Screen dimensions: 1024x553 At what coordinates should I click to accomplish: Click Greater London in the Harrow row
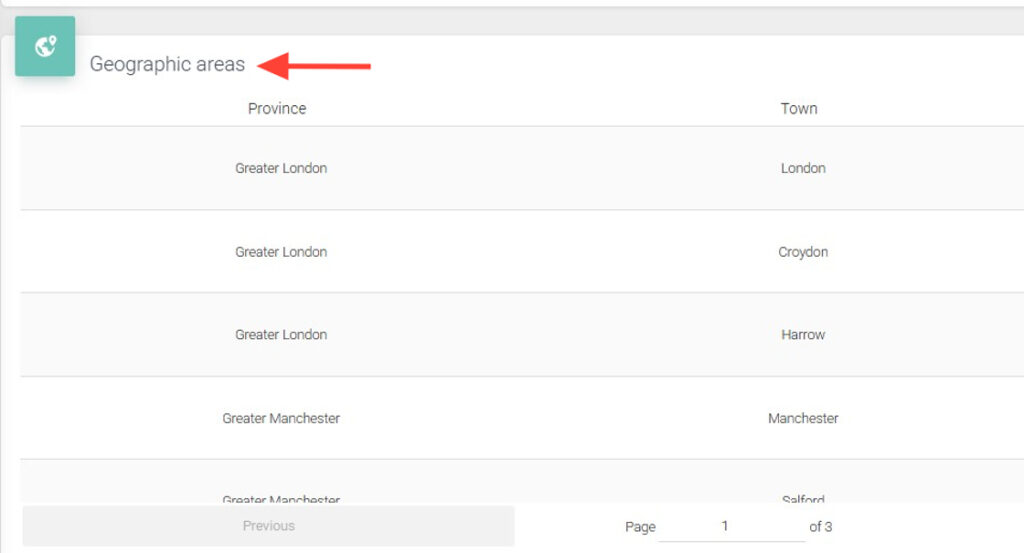281,335
